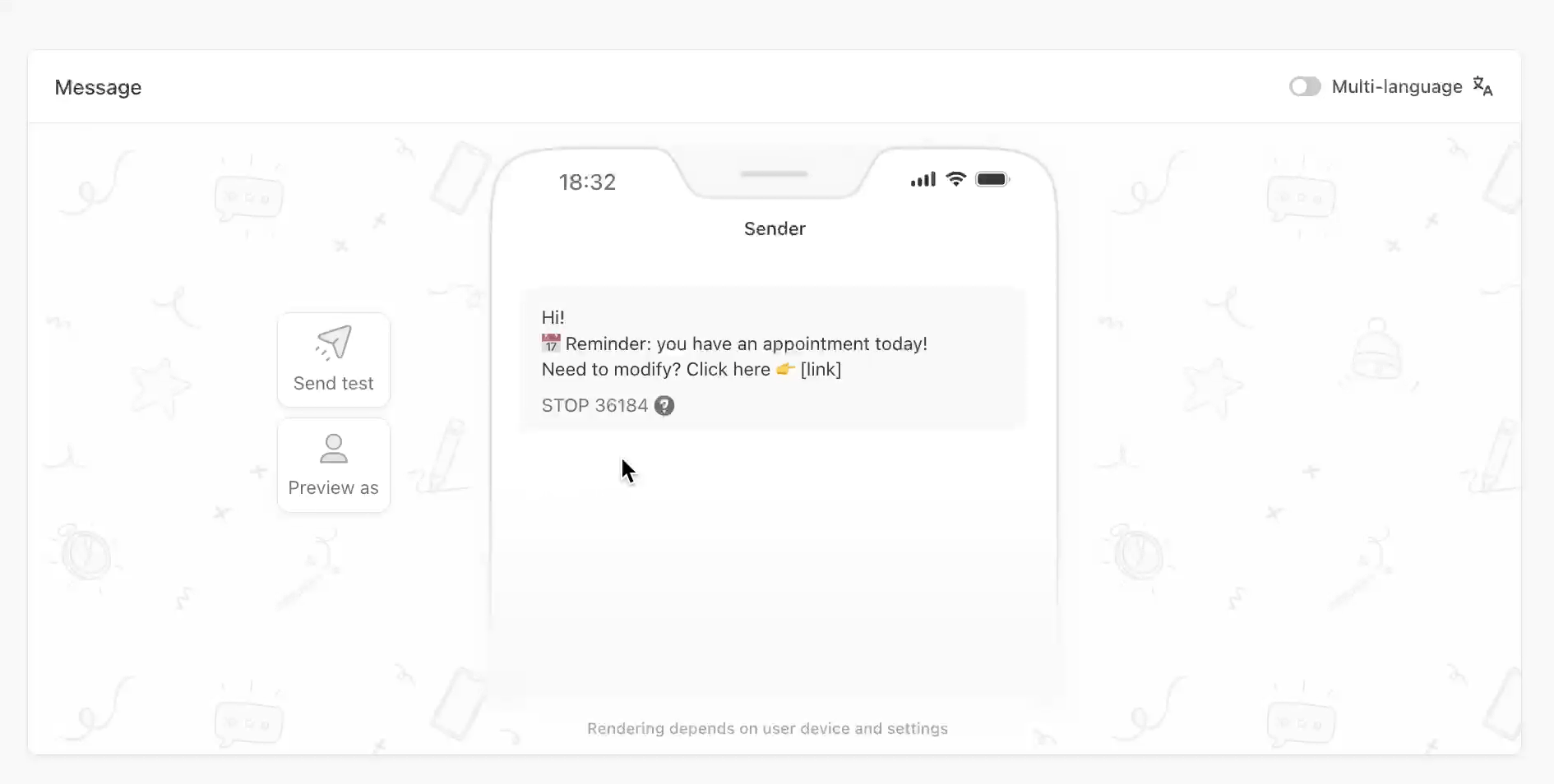The image size is (1554, 784).
Task: Click the Wi-Fi icon in phone status bar
Action: point(955,179)
